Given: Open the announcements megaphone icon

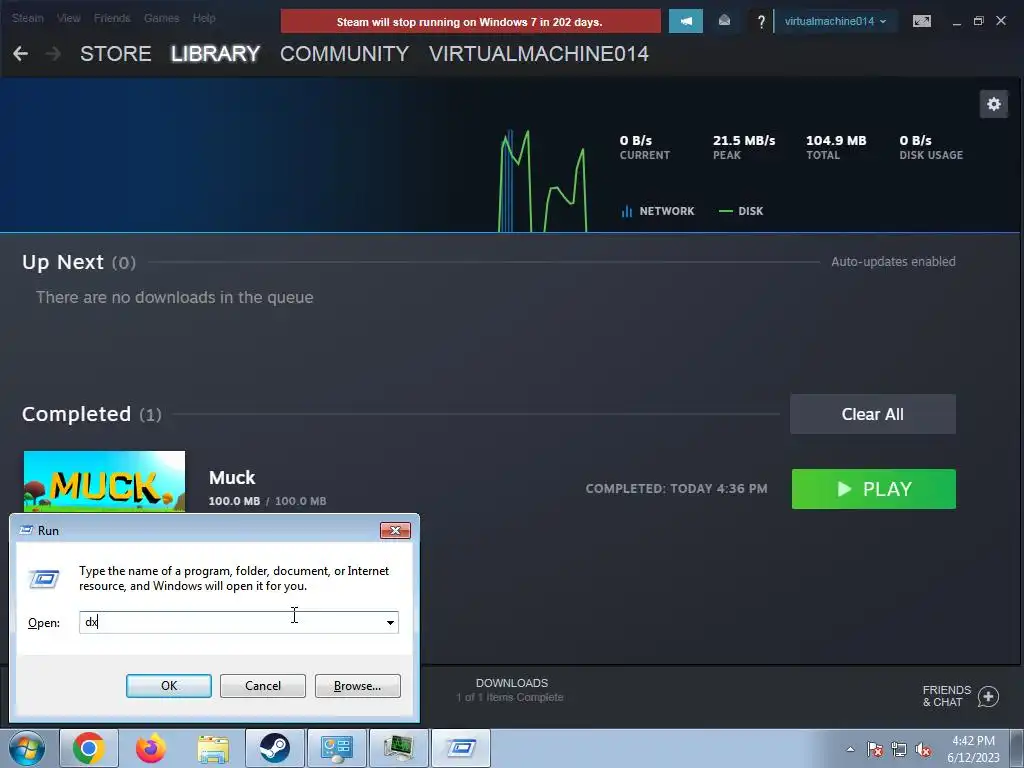Looking at the screenshot, I should (686, 21).
